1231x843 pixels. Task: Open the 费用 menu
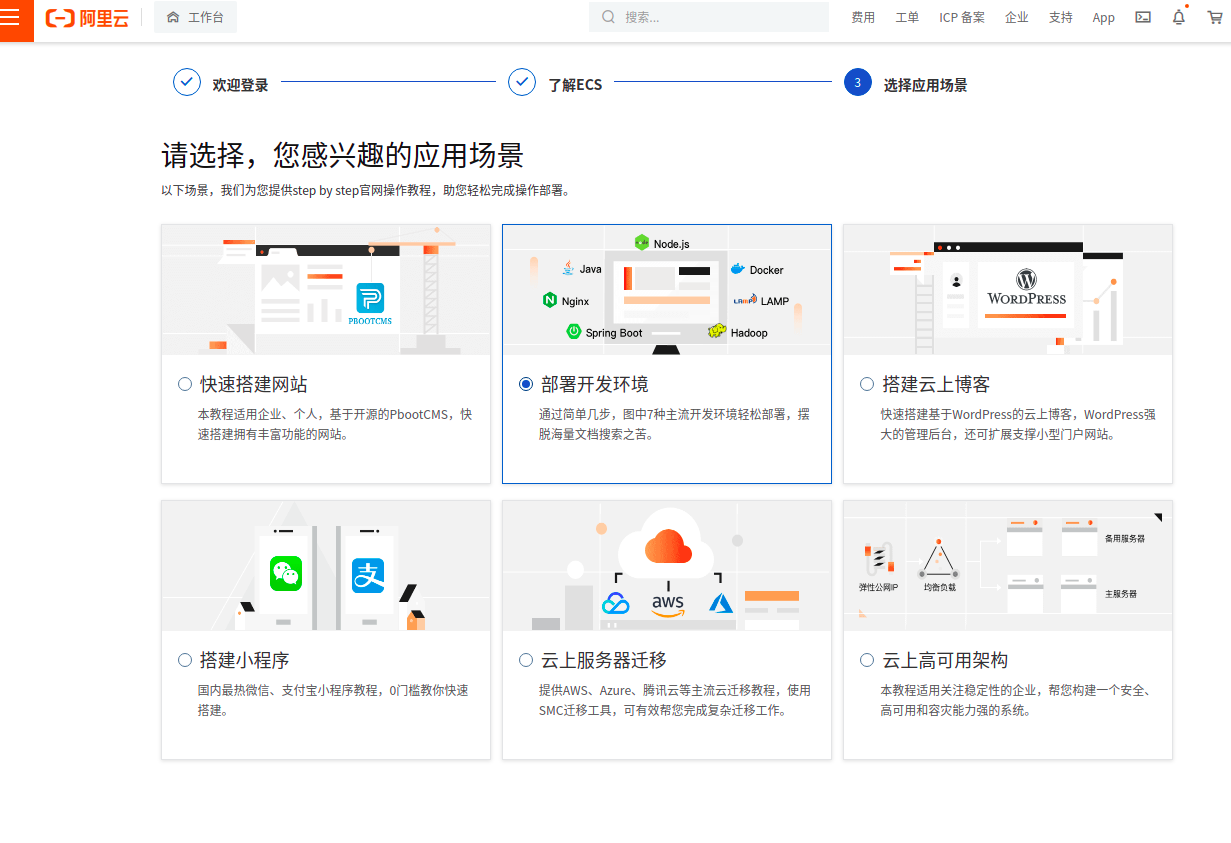(x=863, y=18)
